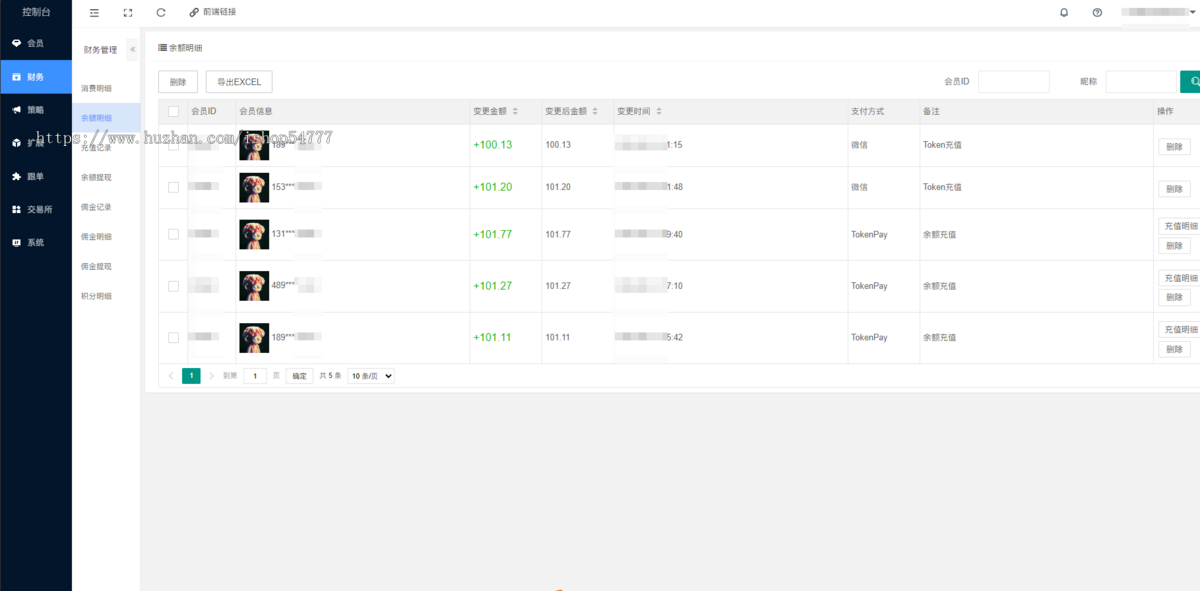This screenshot has width=1200, height=591.
Task: Open 消费明细 in the finance submenu
Action: (x=97, y=88)
